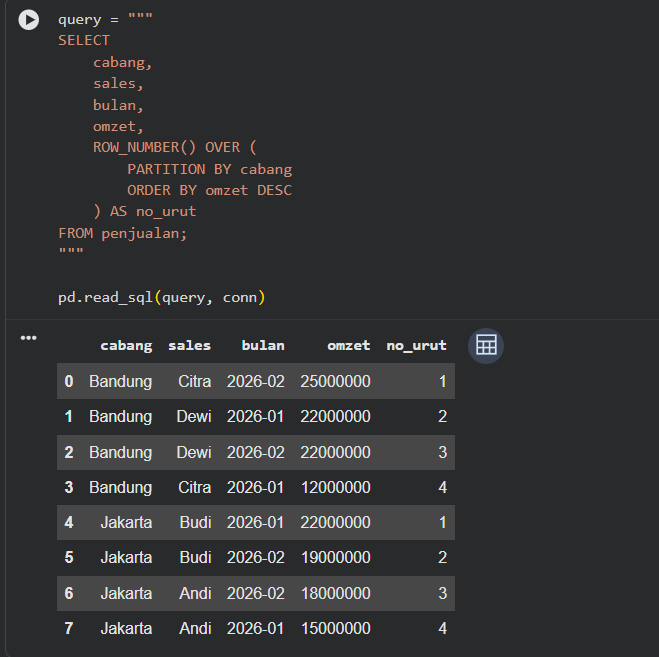
Task: Place cursor on 'query =' assignment line
Action: (x=105, y=19)
